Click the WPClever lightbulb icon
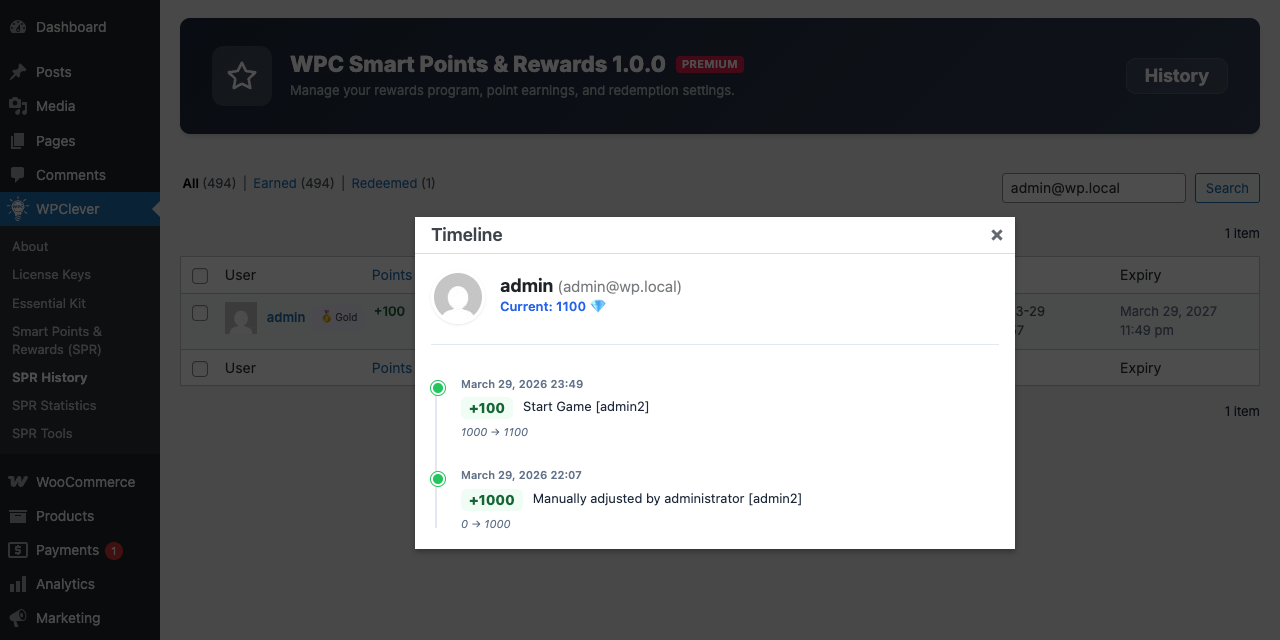The width and height of the screenshot is (1280, 640). (x=18, y=209)
